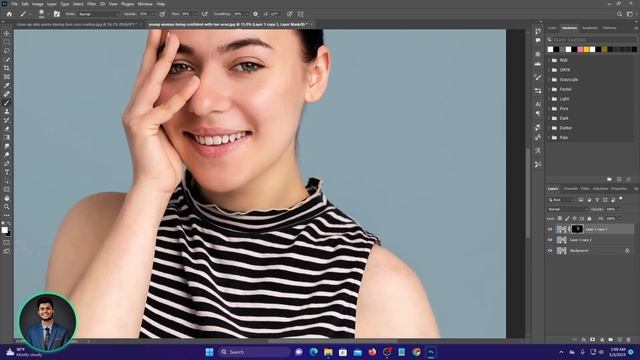The width and height of the screenshot is (640, 360).
Task: Click the foreground color square
Action: [x=4, y=230]
